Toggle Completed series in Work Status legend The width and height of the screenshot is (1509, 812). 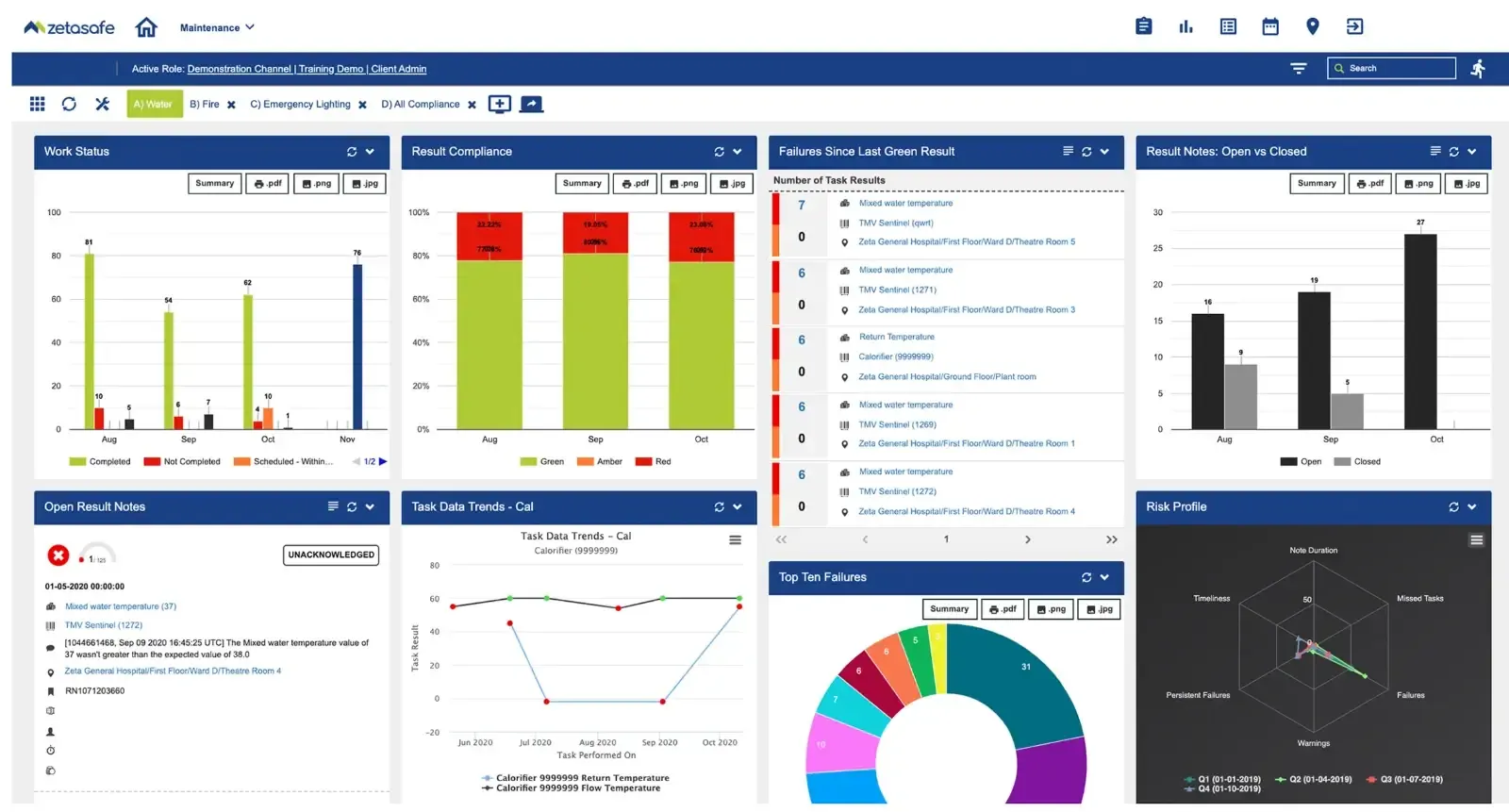100,462
